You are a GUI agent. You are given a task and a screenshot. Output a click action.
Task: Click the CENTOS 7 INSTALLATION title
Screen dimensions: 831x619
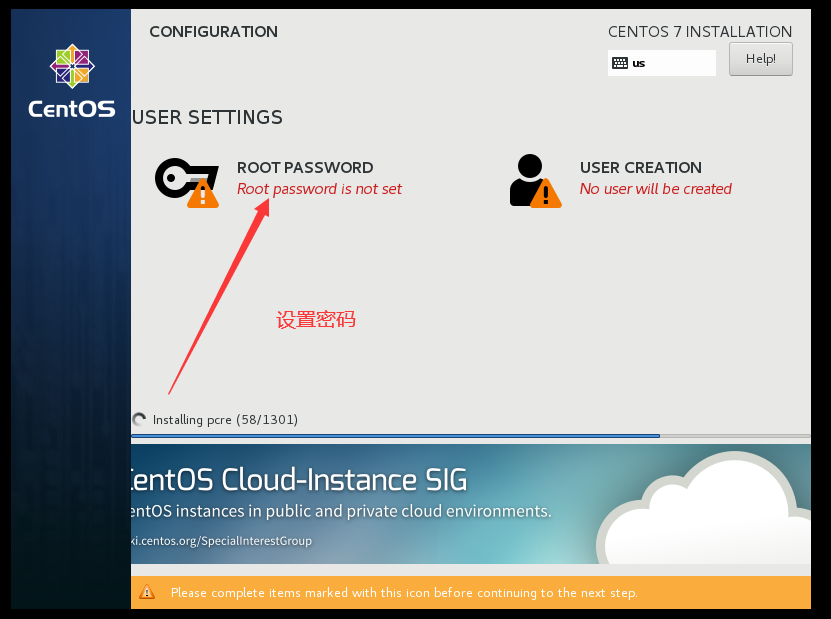tap(700, 32)
